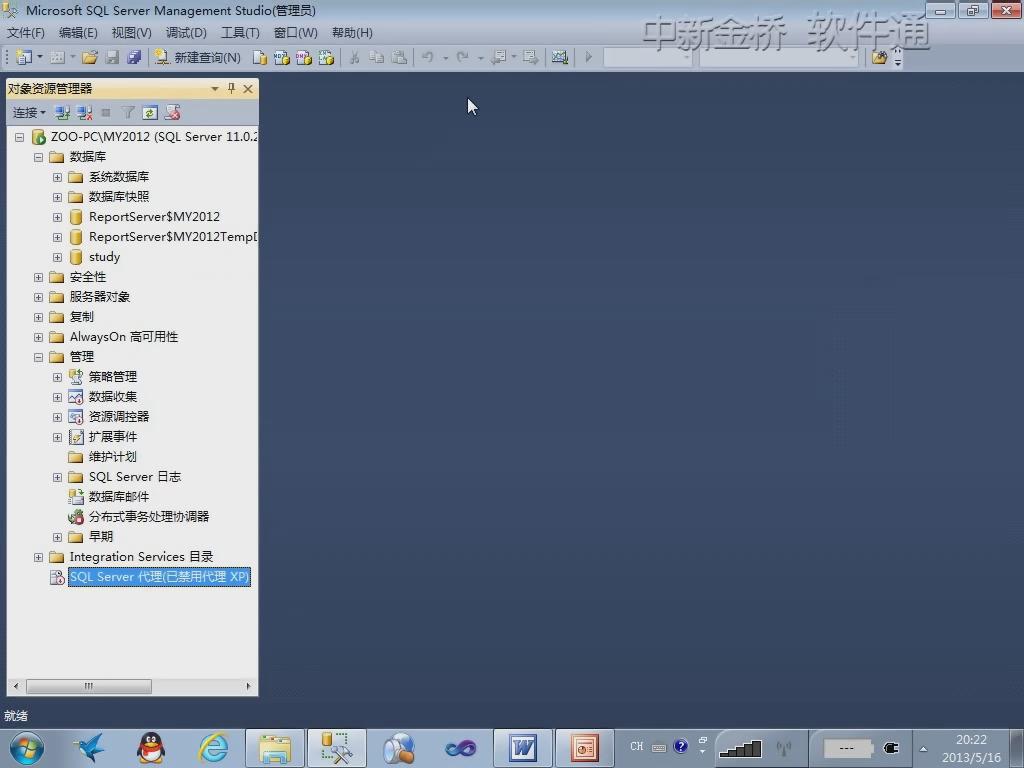The image size is (1024, 768).
Task: Click the 数据收集 icon
Action: tap(76, 397)
